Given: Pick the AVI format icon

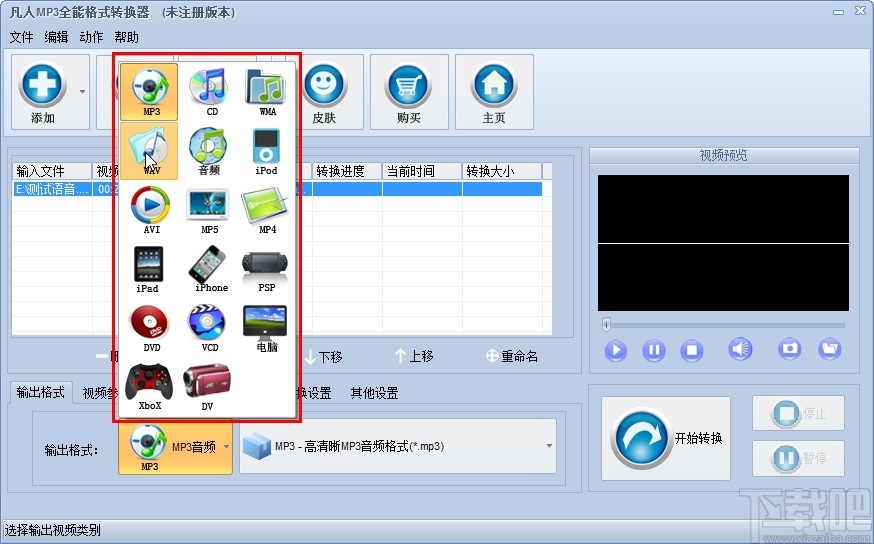Looking at the screenshot, I should tap(150, 210).
